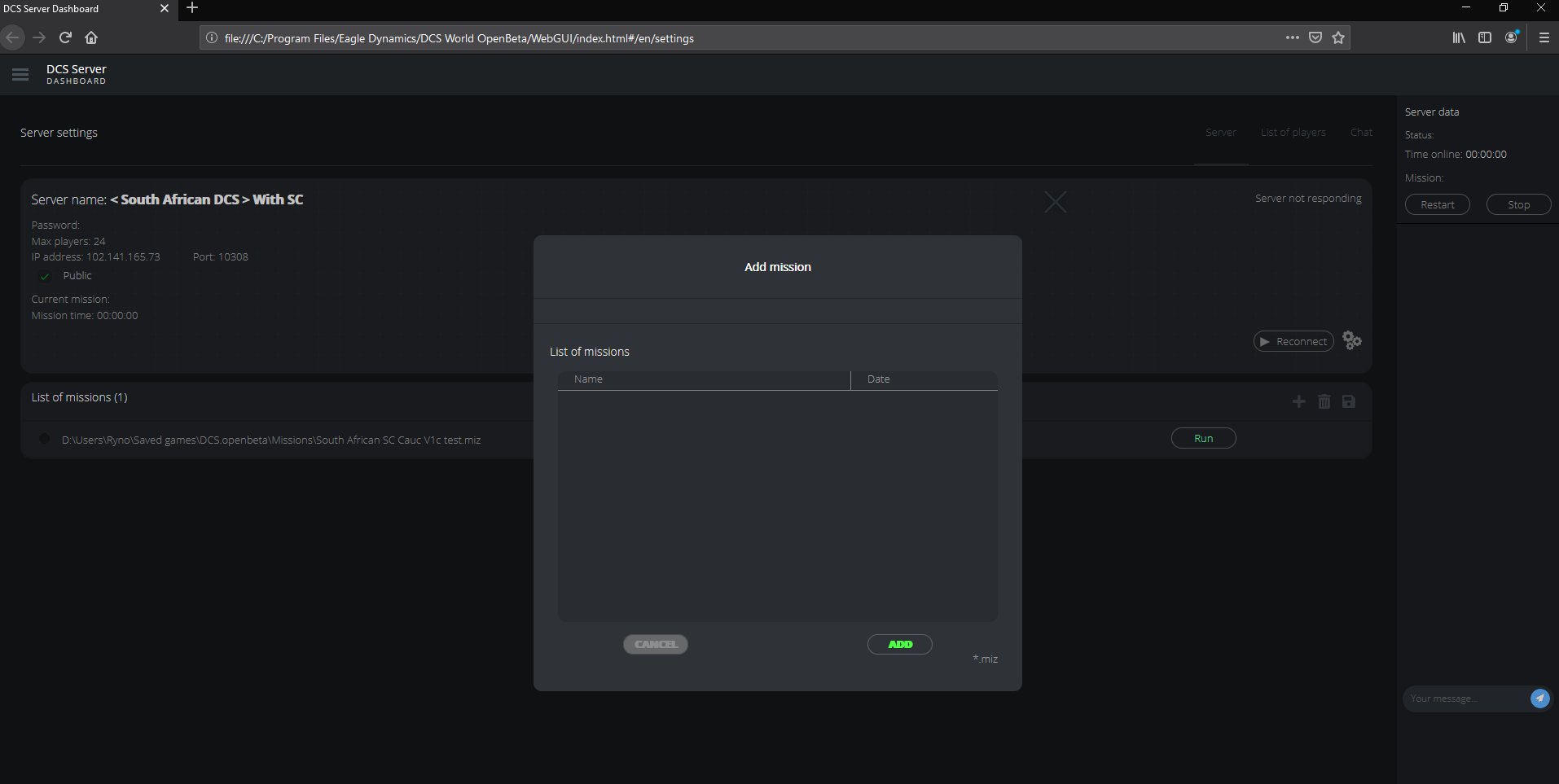Click the Reconnect button
1559x784 pixels.
1293,341
